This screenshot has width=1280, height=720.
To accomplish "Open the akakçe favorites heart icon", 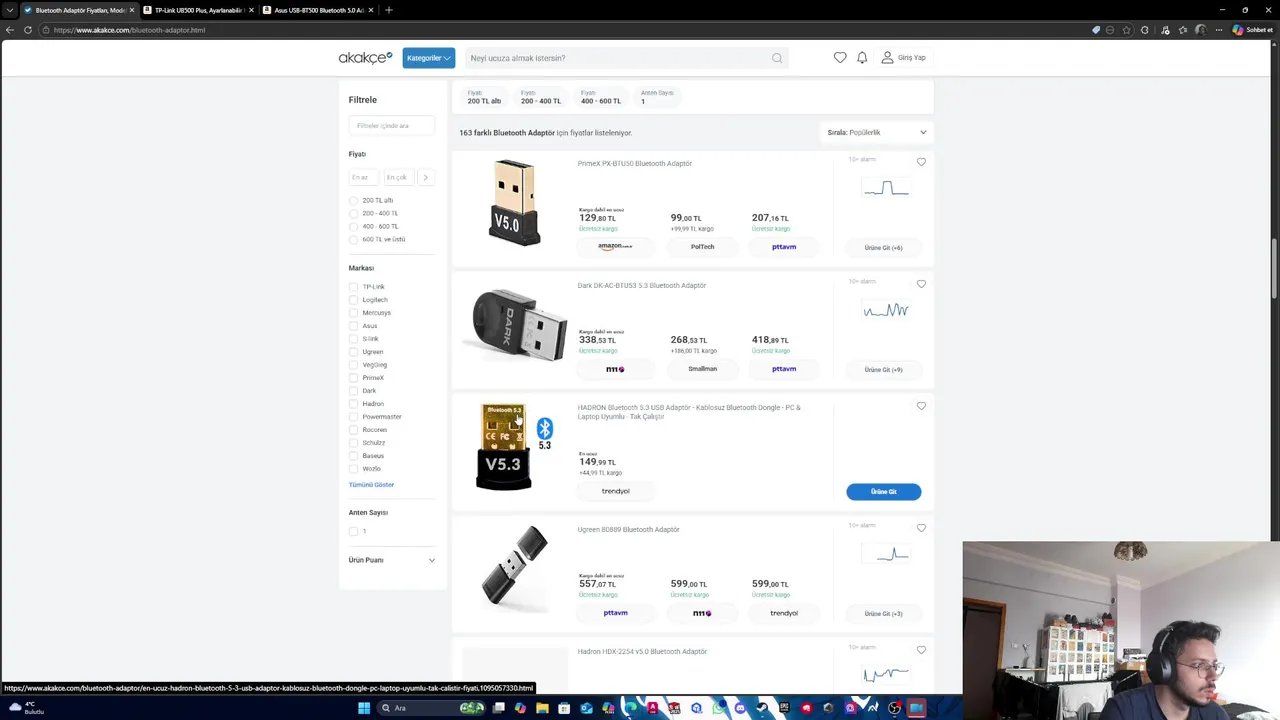I will (840, 58).
